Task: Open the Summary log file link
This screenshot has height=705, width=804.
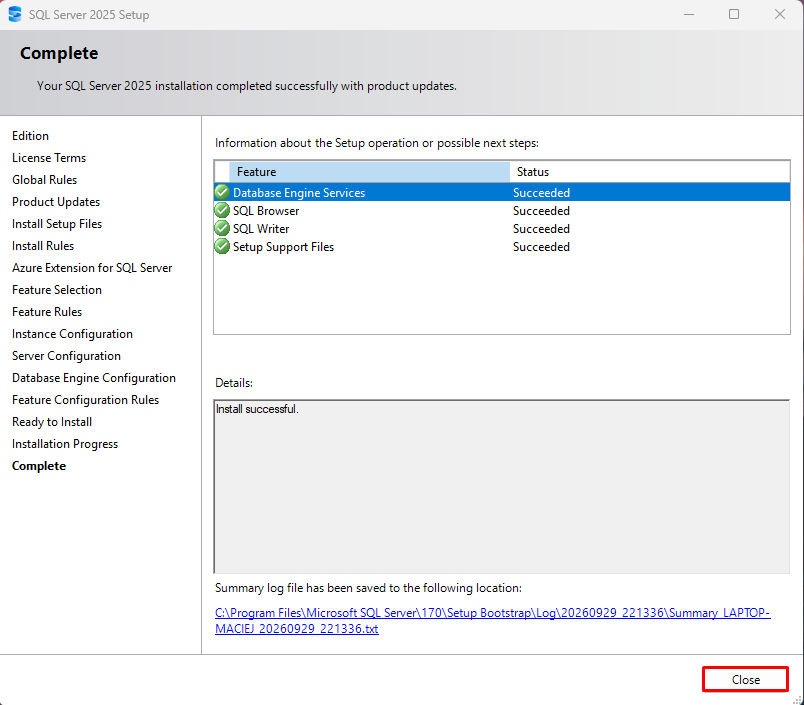Action: click(492, 620)
